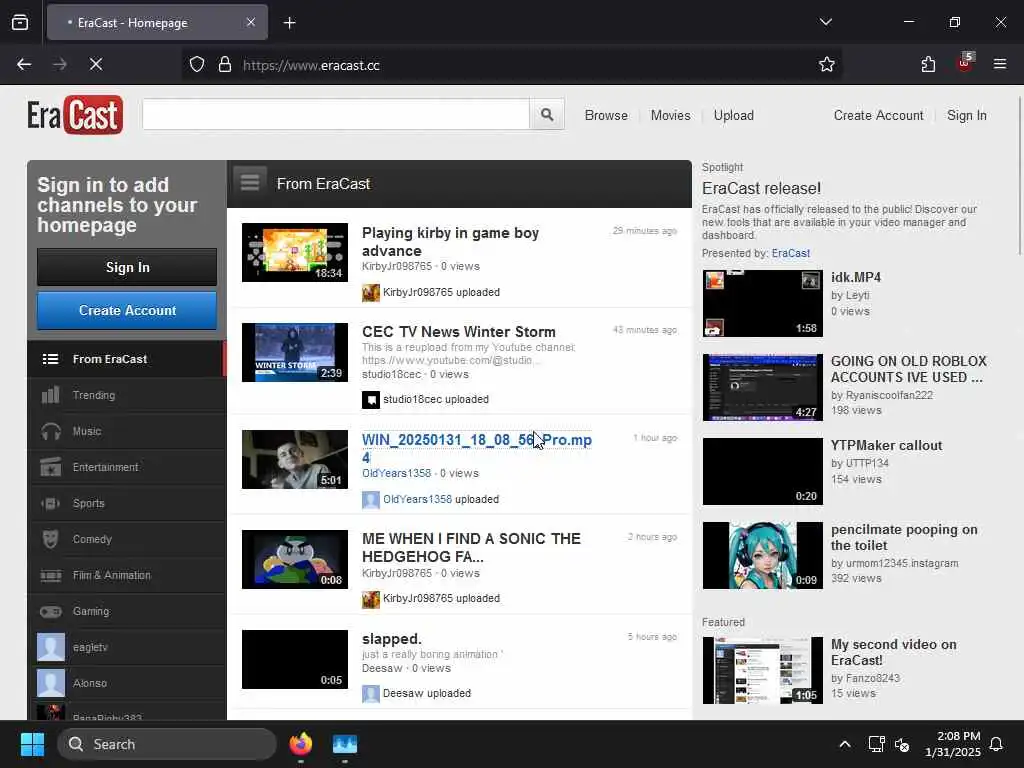This screenshot has height=768, width=1024.
Task: Open the uBlock extension icon
Action: (965, 63)
